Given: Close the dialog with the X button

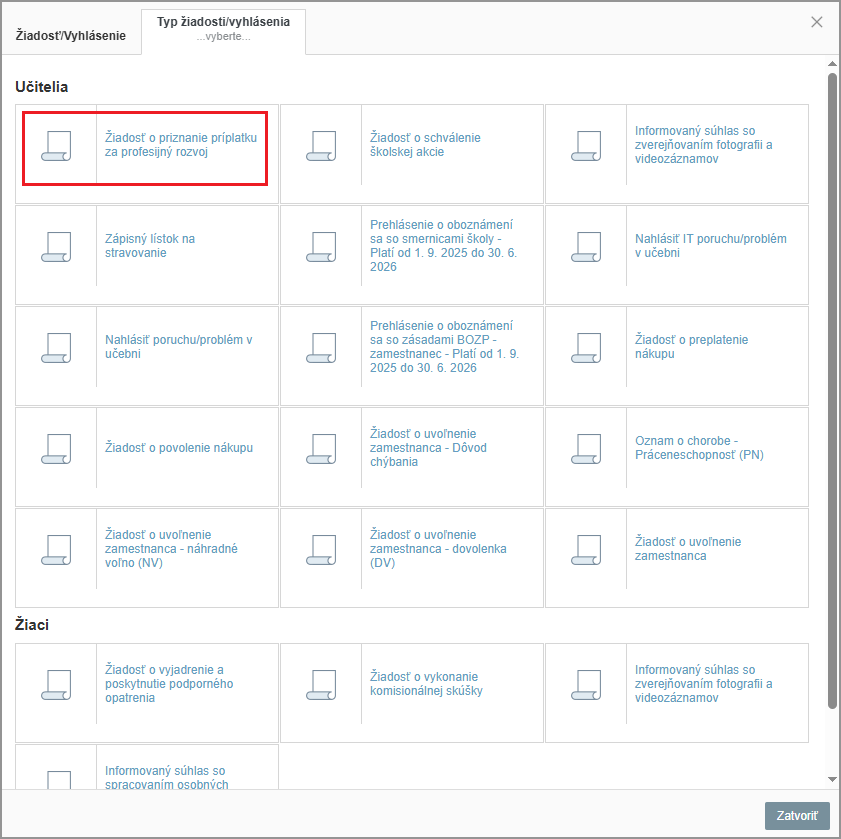Looking at the screenshot, I should click(x=817, y=22).
